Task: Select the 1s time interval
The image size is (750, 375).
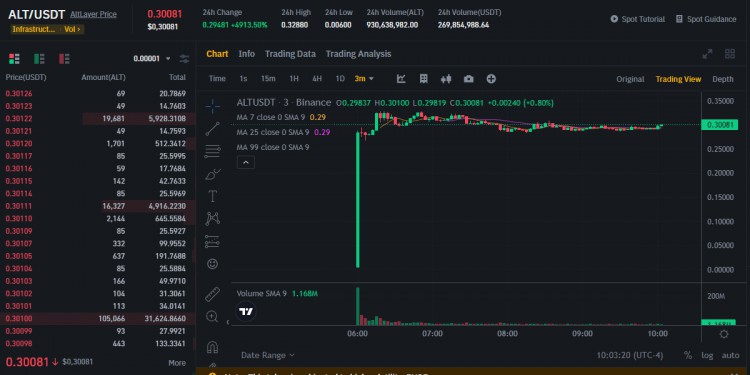Action: pyautogui.click(x=243, y=79)
